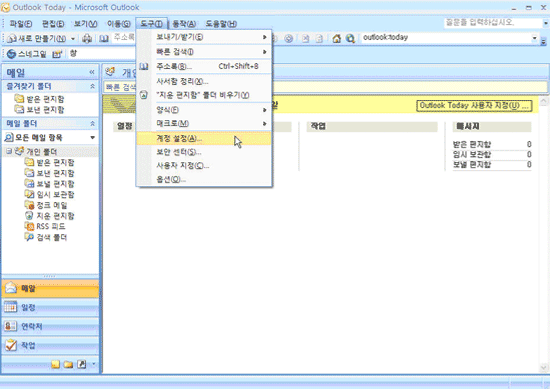Click the 새로 만들기 new item icon
Screen dimensions: 550x389
(12, 38)
